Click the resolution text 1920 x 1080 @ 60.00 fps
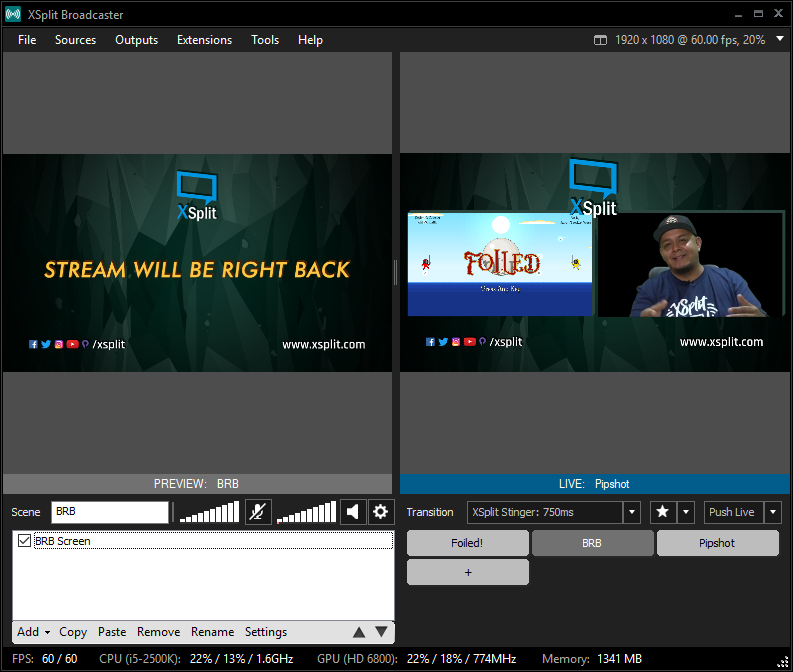The width and height of the screenshot is (793, 672). [690, 40]
